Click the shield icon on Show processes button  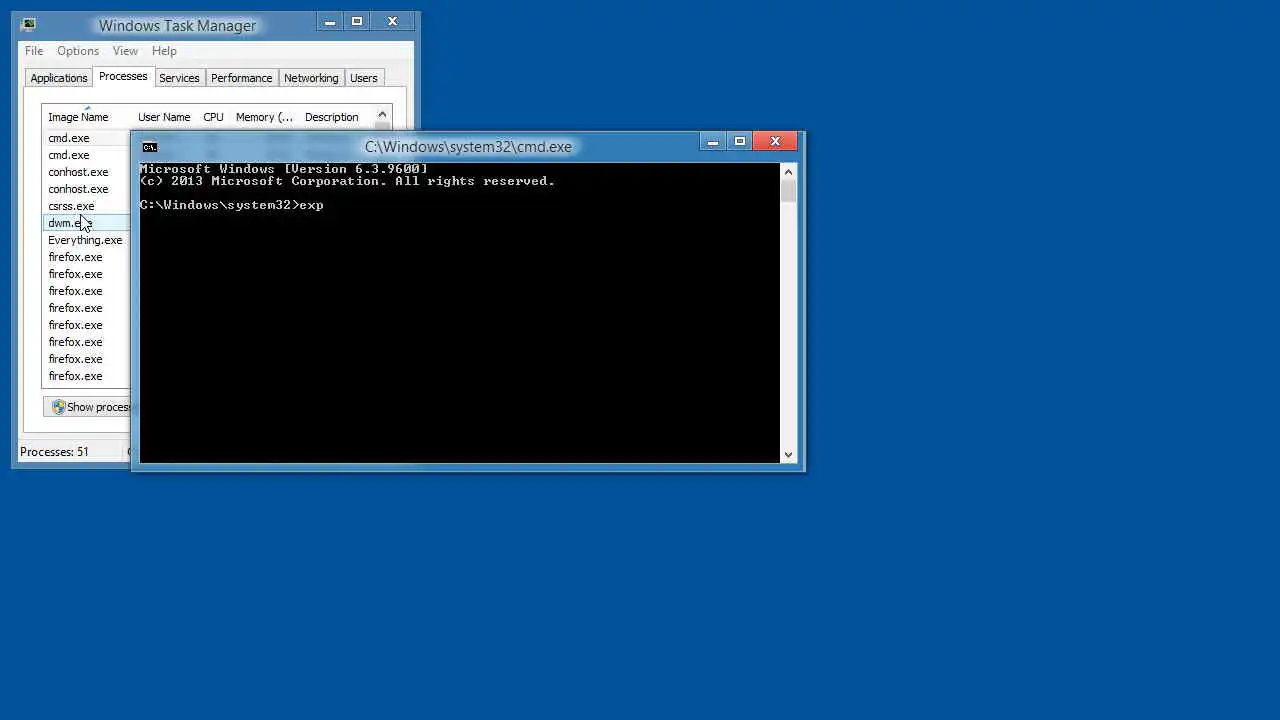coord(58,407)
